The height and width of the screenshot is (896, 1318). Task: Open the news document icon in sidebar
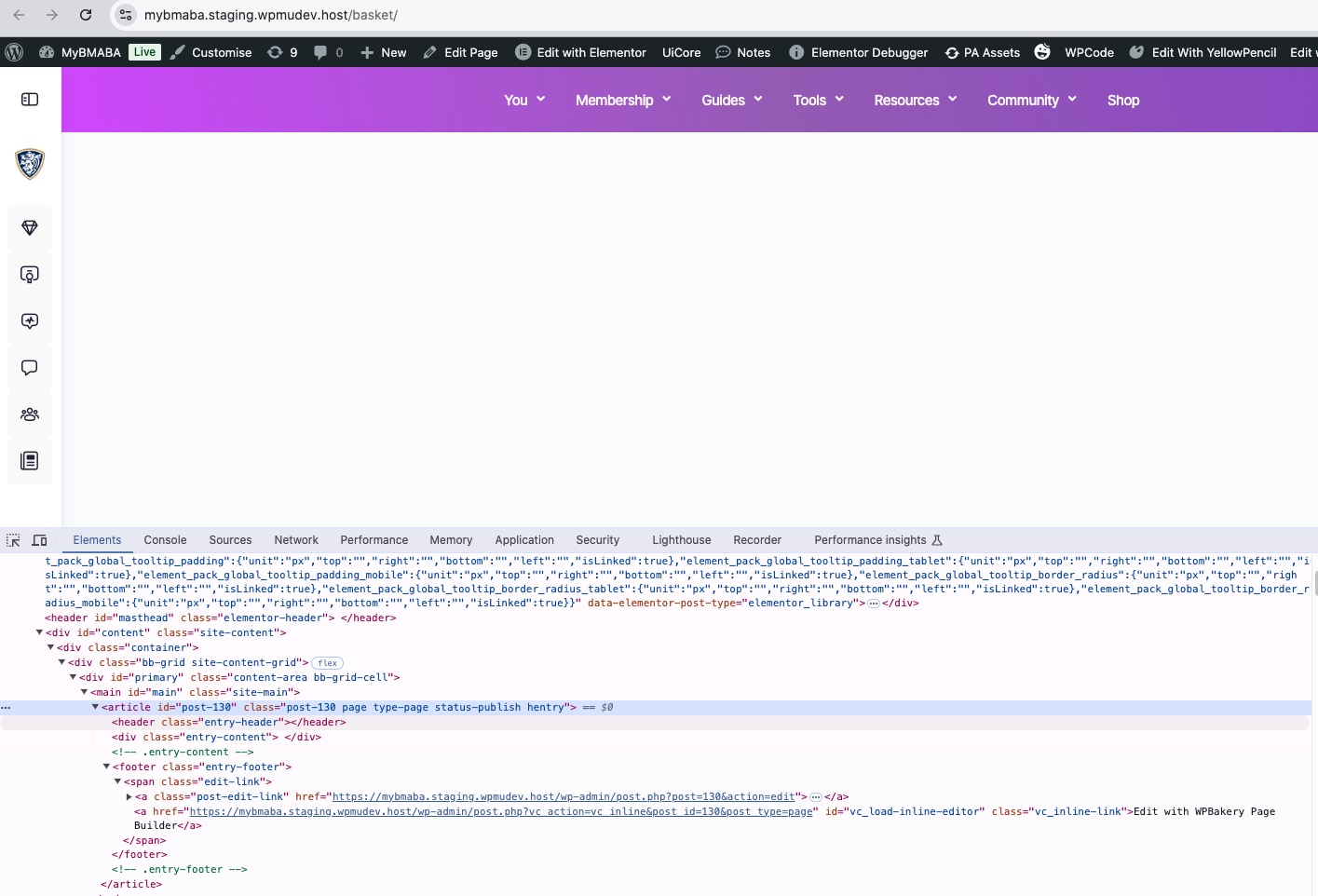30,461
